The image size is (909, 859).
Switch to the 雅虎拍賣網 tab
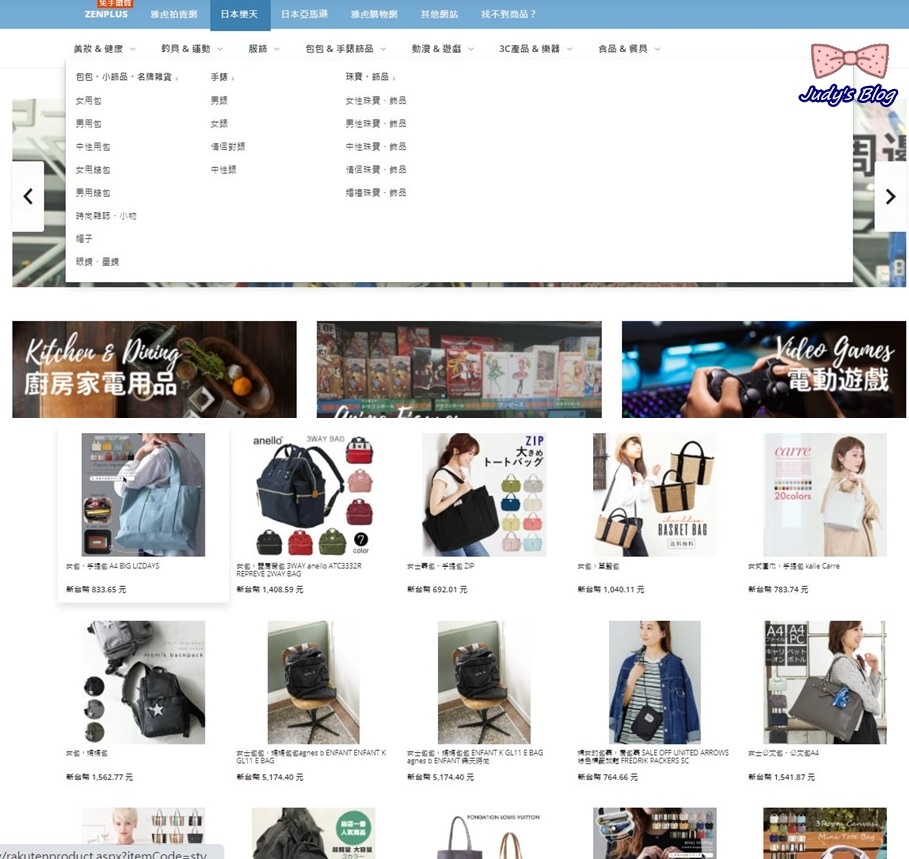(x=174, y=14)
